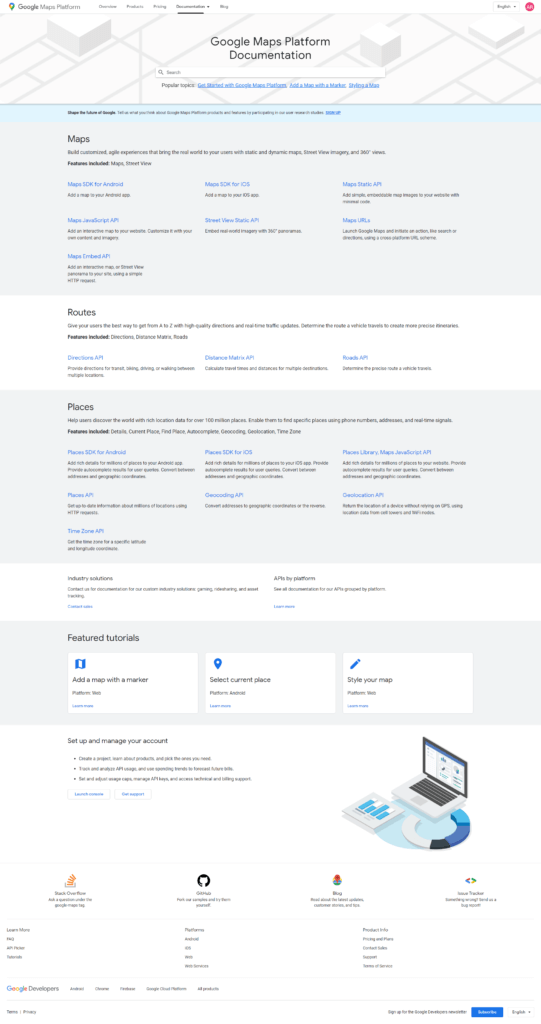
Task: Go to the Pricing tab in the top navigation
Action: [x=159, y=6]
